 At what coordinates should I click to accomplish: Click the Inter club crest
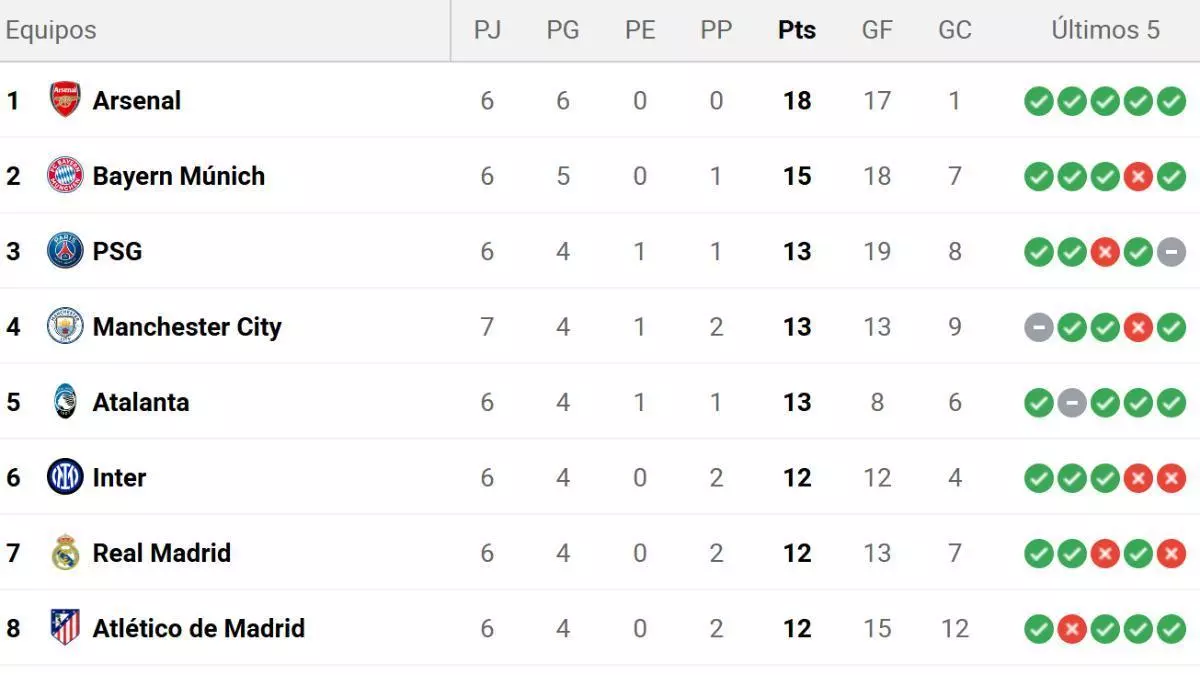pyautogui.click(x=65, y=478)
